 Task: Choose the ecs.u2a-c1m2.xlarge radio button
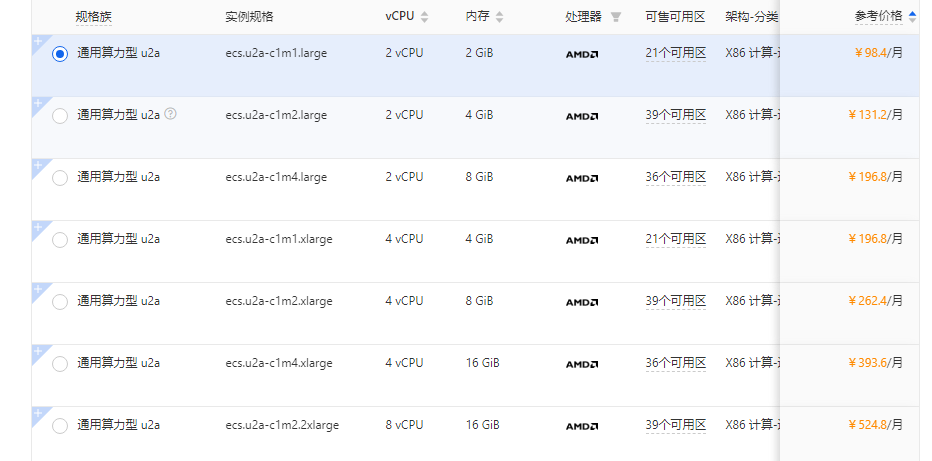click(x=60, y=302)
